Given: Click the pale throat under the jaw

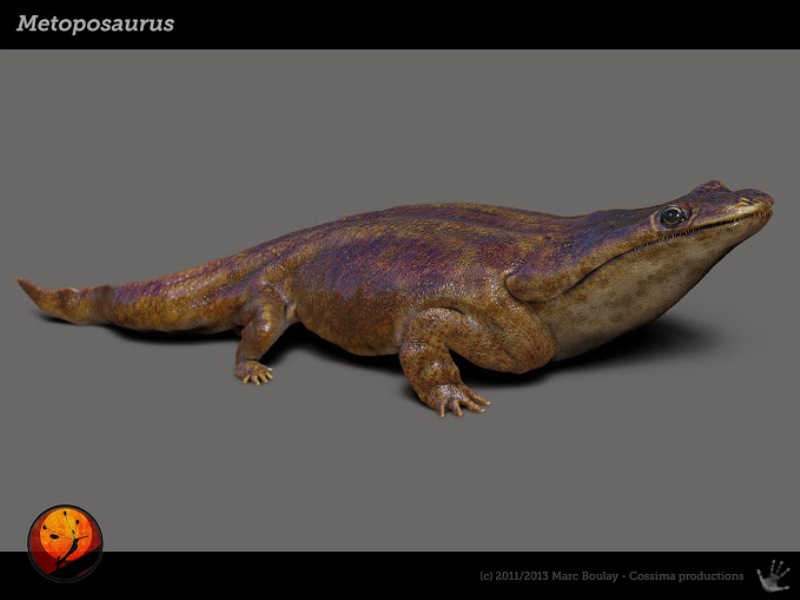Looking at the screenshot, I should pyautogui.click(x=640, y=290).
